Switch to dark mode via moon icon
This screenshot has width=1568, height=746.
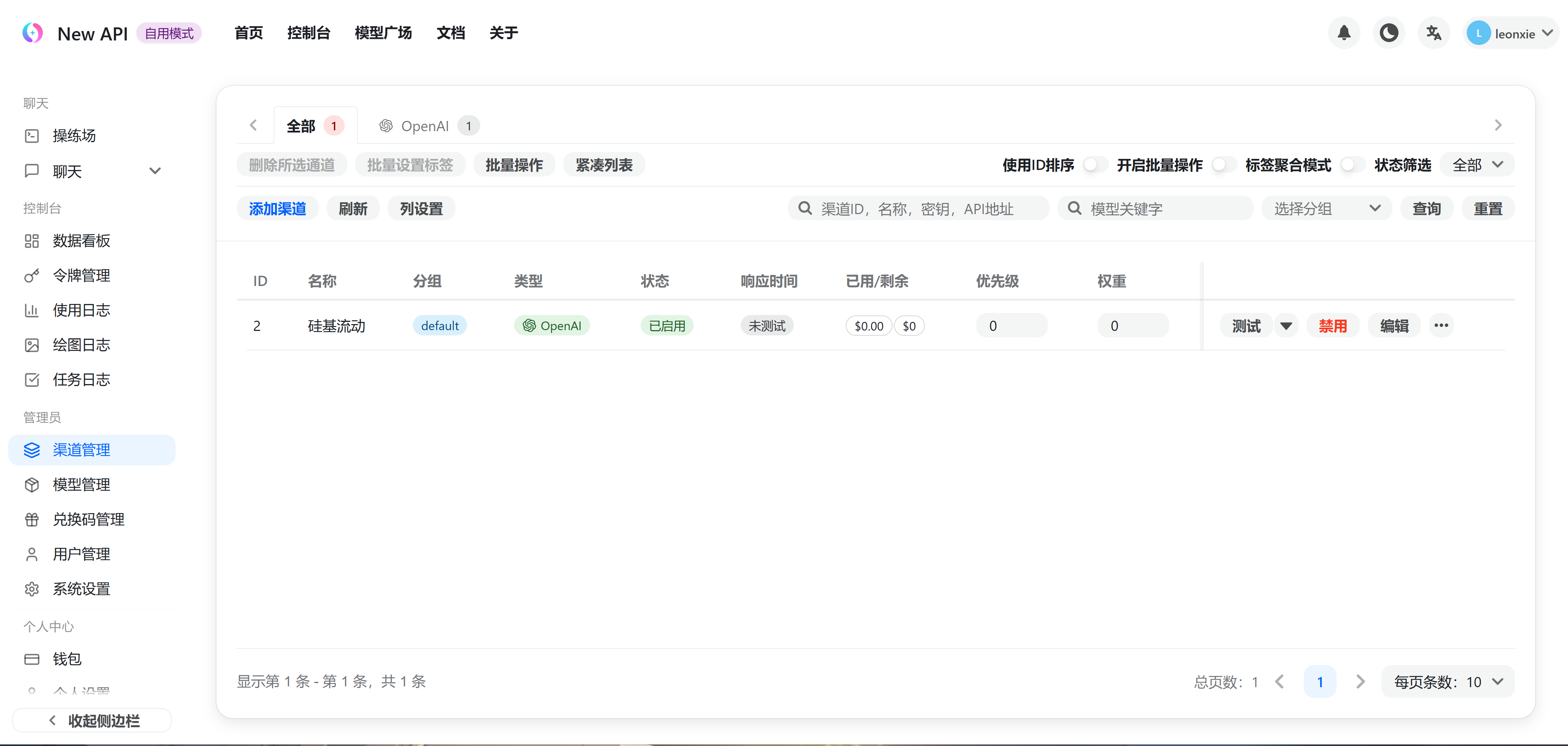(x=1388, y=33)
